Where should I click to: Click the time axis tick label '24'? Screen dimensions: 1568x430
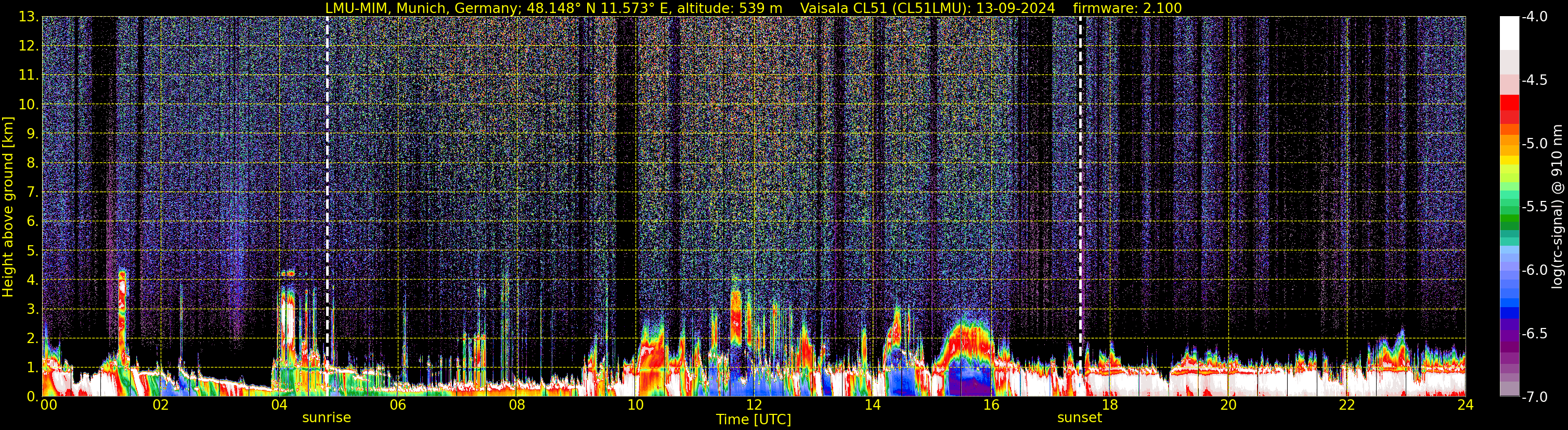[x=1466, y=405]
